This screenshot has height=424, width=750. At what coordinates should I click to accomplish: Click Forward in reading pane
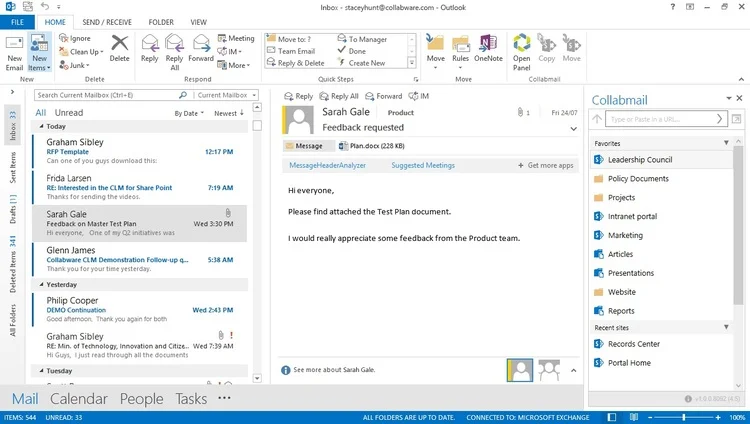tap(384, 96)
